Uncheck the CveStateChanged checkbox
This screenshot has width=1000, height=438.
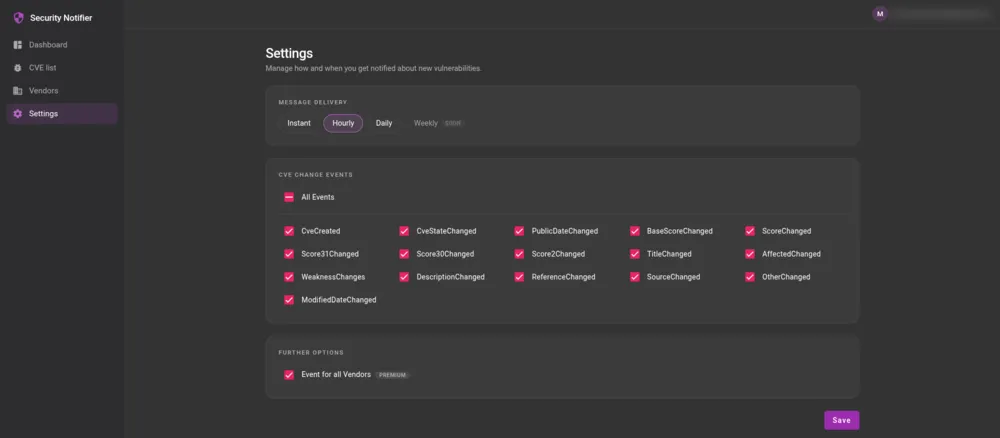point(404,231)
